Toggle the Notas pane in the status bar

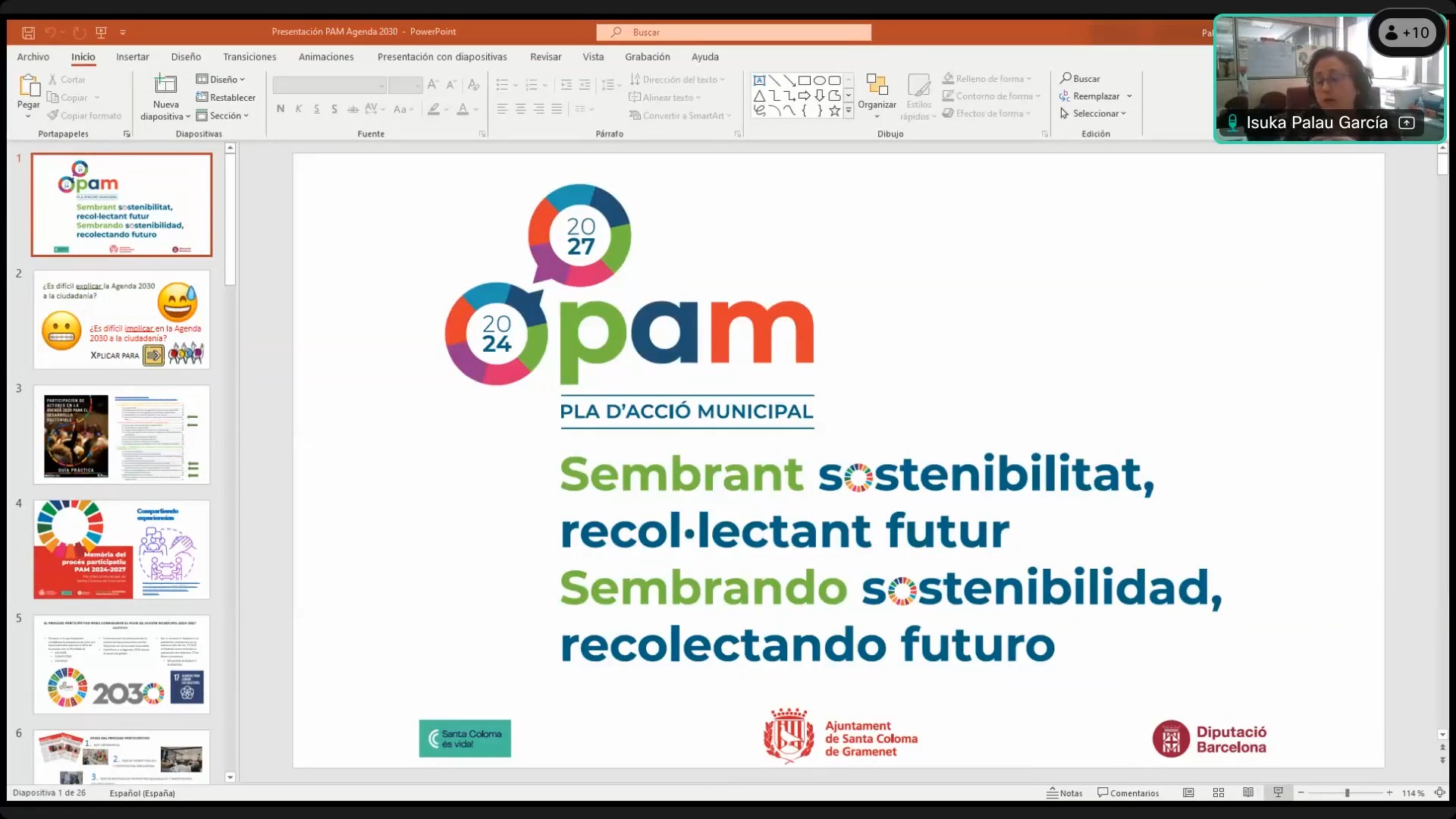pyautogui.click(x=1065, y=793)
